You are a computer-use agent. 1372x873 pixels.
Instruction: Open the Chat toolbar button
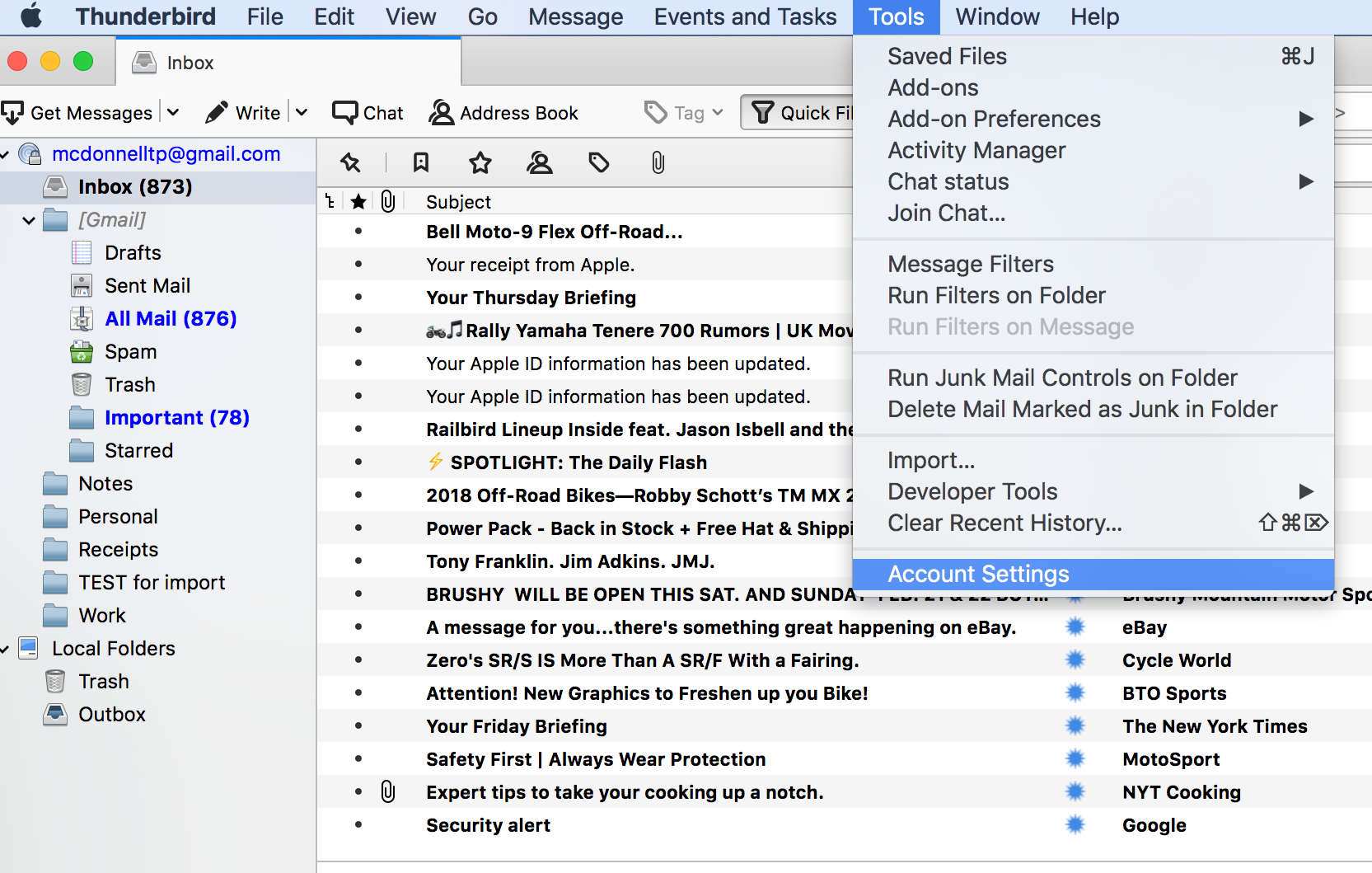tap(368, 113)
